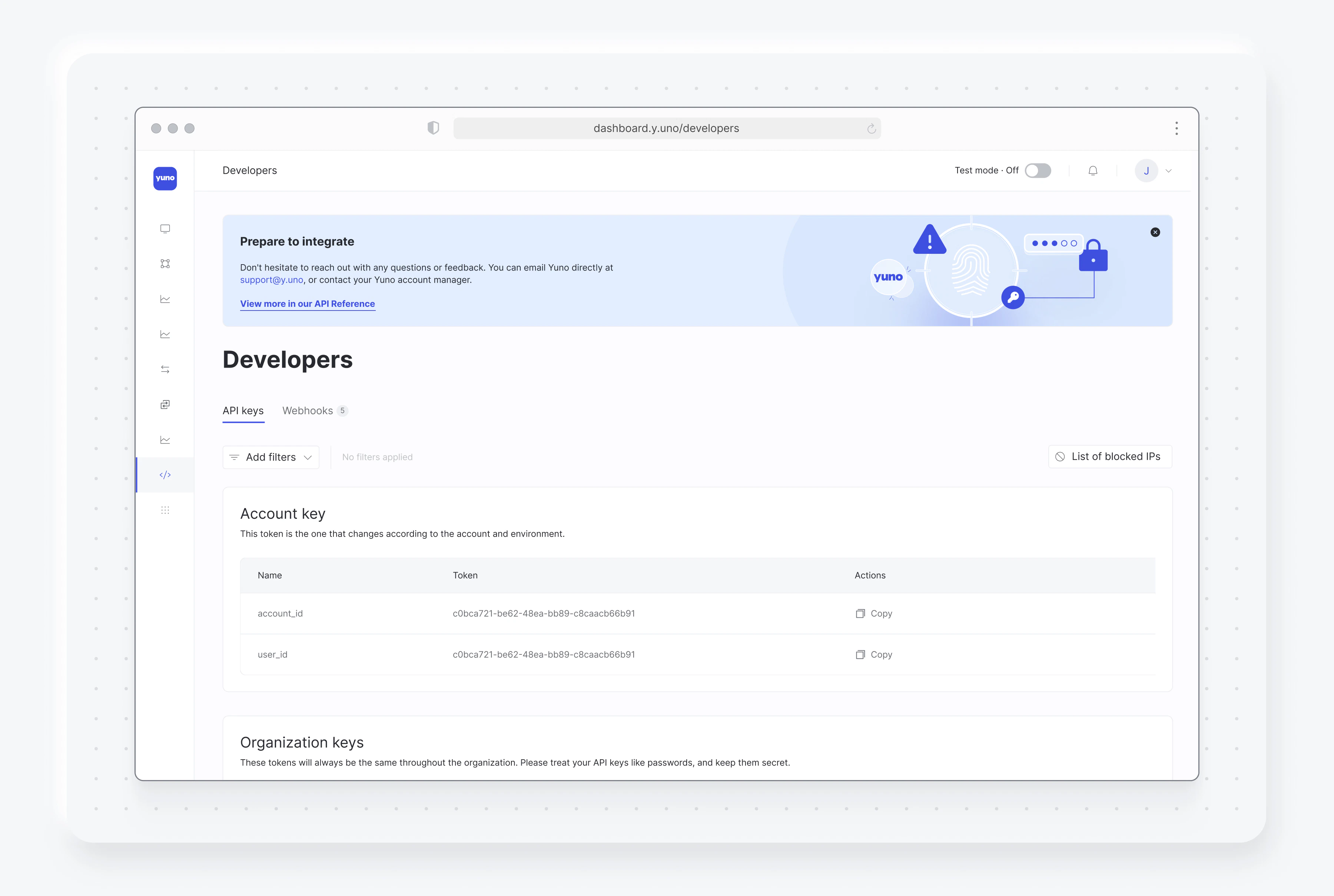This screenshot has height=896, width=1334.
Task: Open the connected-nodes routing sidebar icon
Action: coord(165,263)
